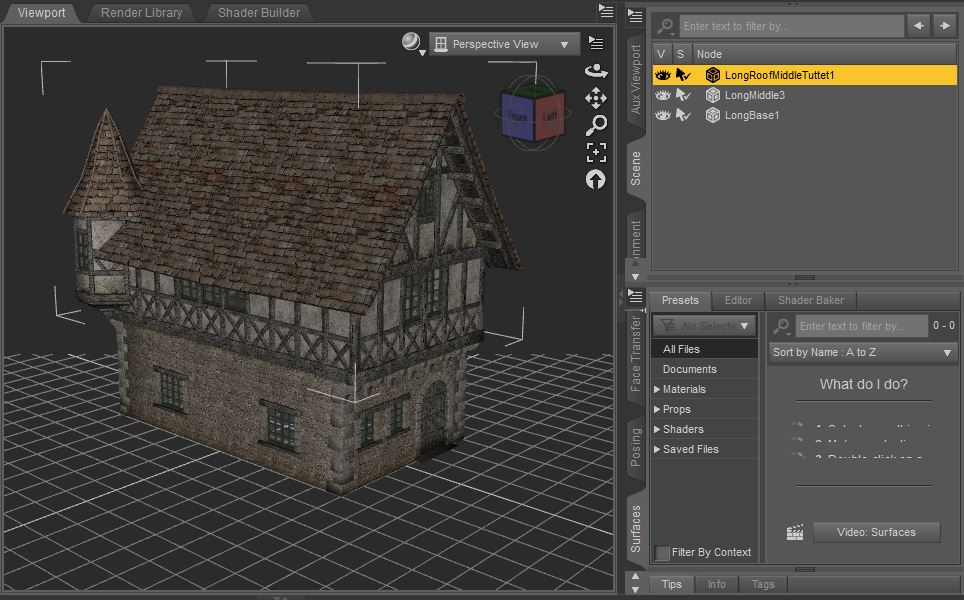Click the Video: Surfaces button

point(876,532)
